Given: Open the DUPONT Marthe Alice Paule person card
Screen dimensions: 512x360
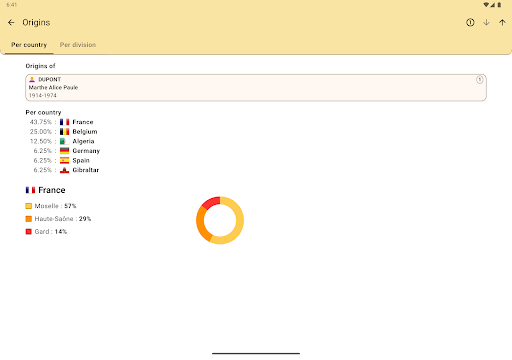Looking at the screenshot, I should [256, 87].
